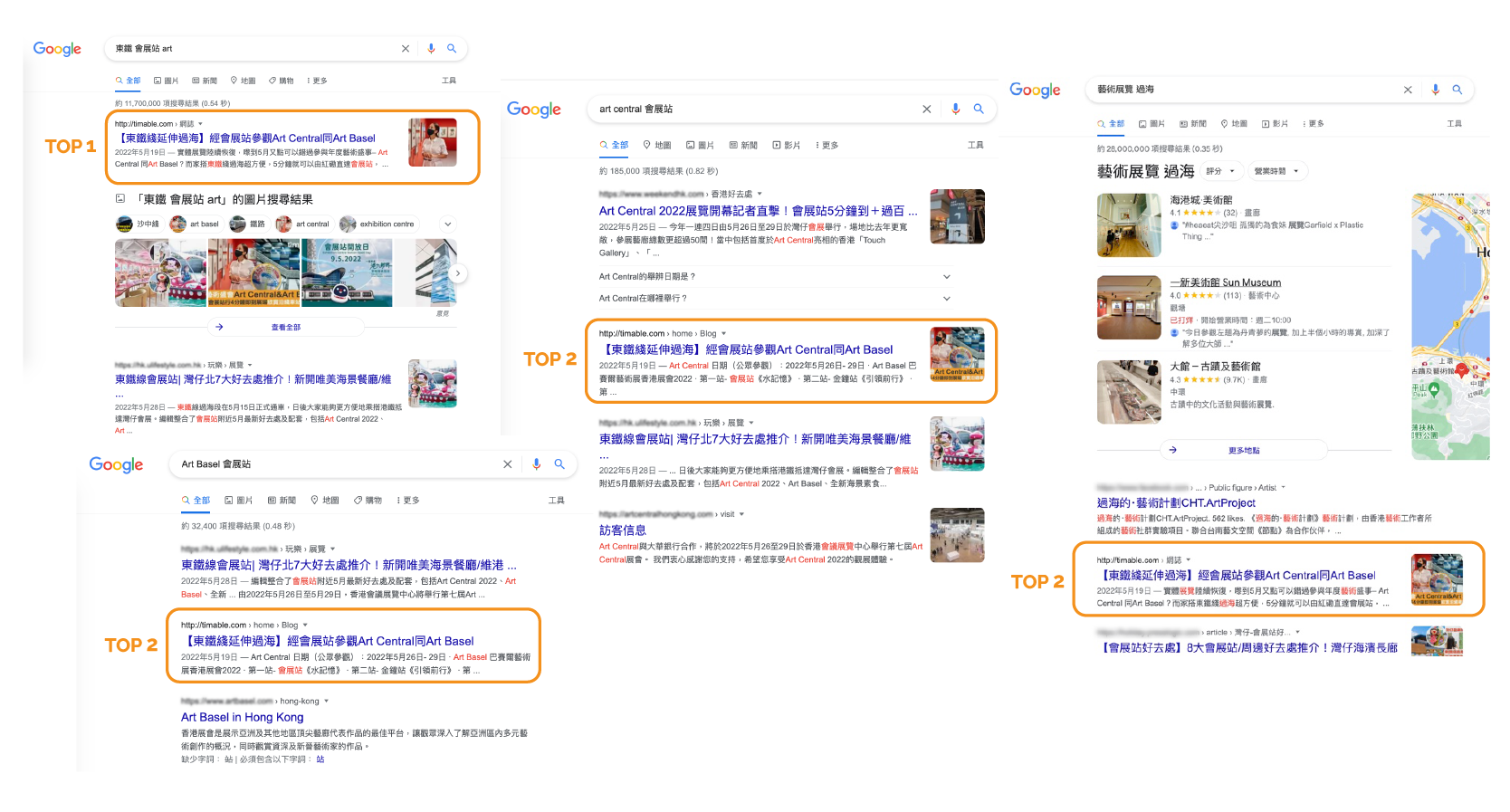Open 大館 place photo thumbnail
Viewport: 1510px width, 812px height.
point(1129,392)
